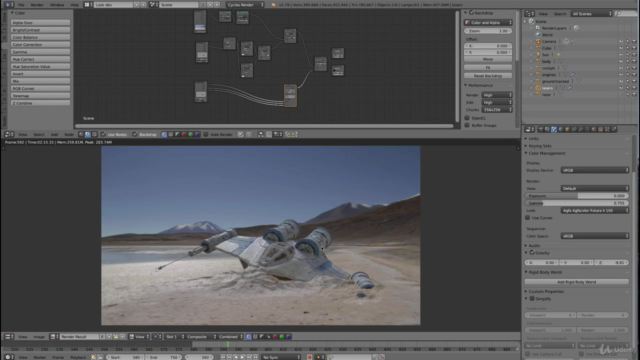Click the Sun lamp icon in outliner
Viewport: 640px width, 360px height.
(x=538, y=55)
